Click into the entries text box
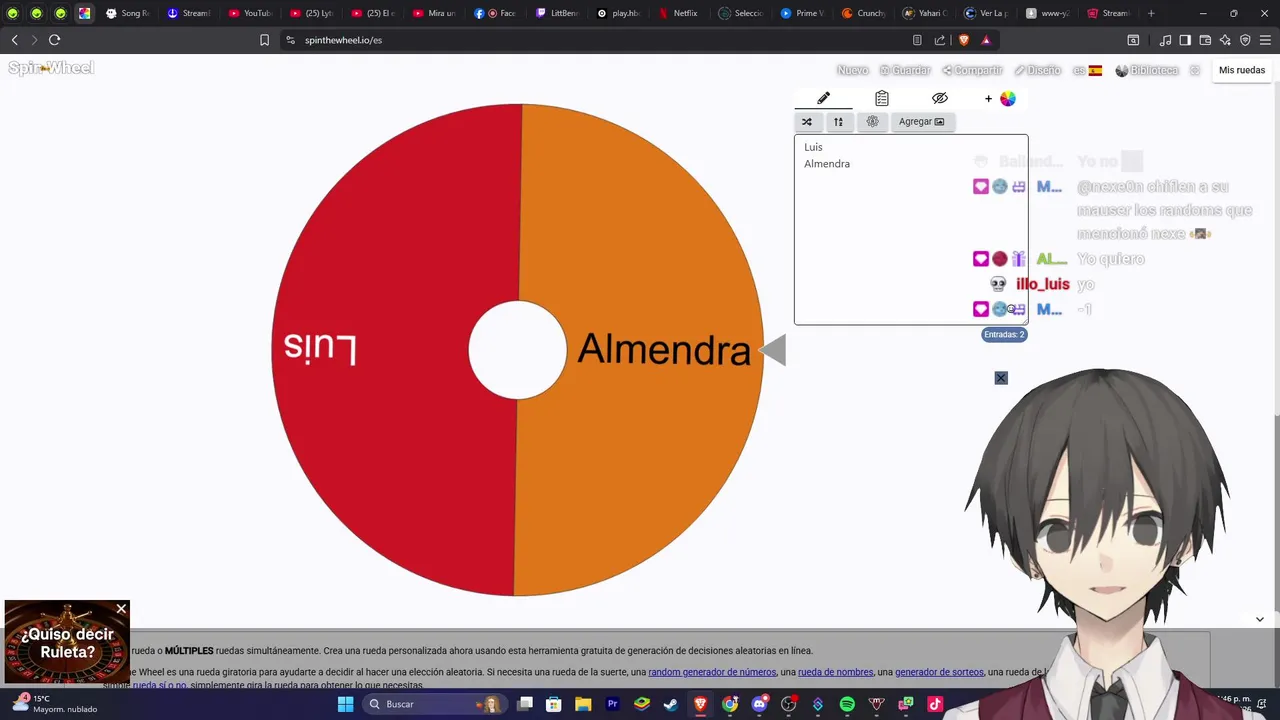Viewport: 1280px width, 720px height. click(x=911, y=230)
